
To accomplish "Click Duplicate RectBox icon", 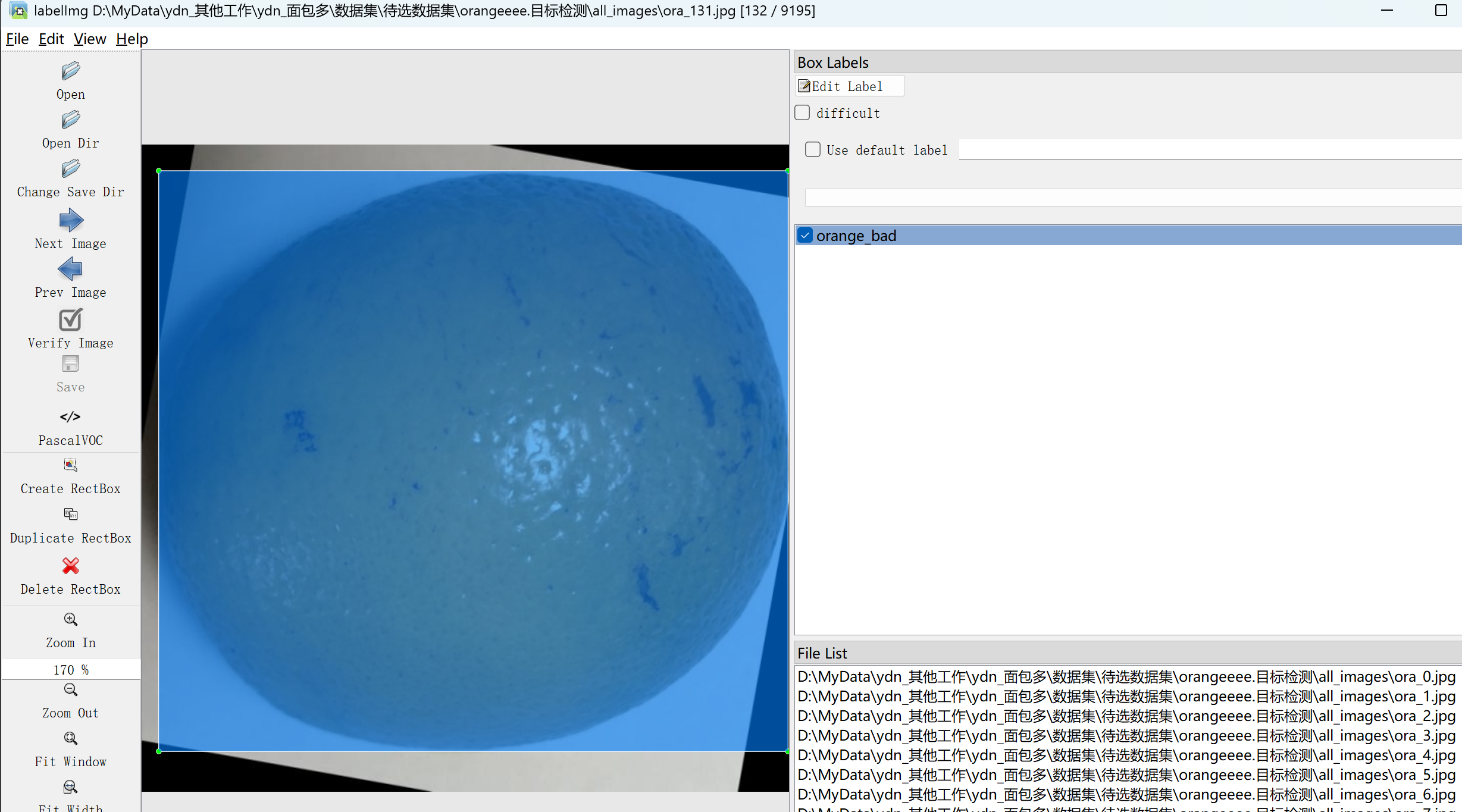I will pos(70,514).
